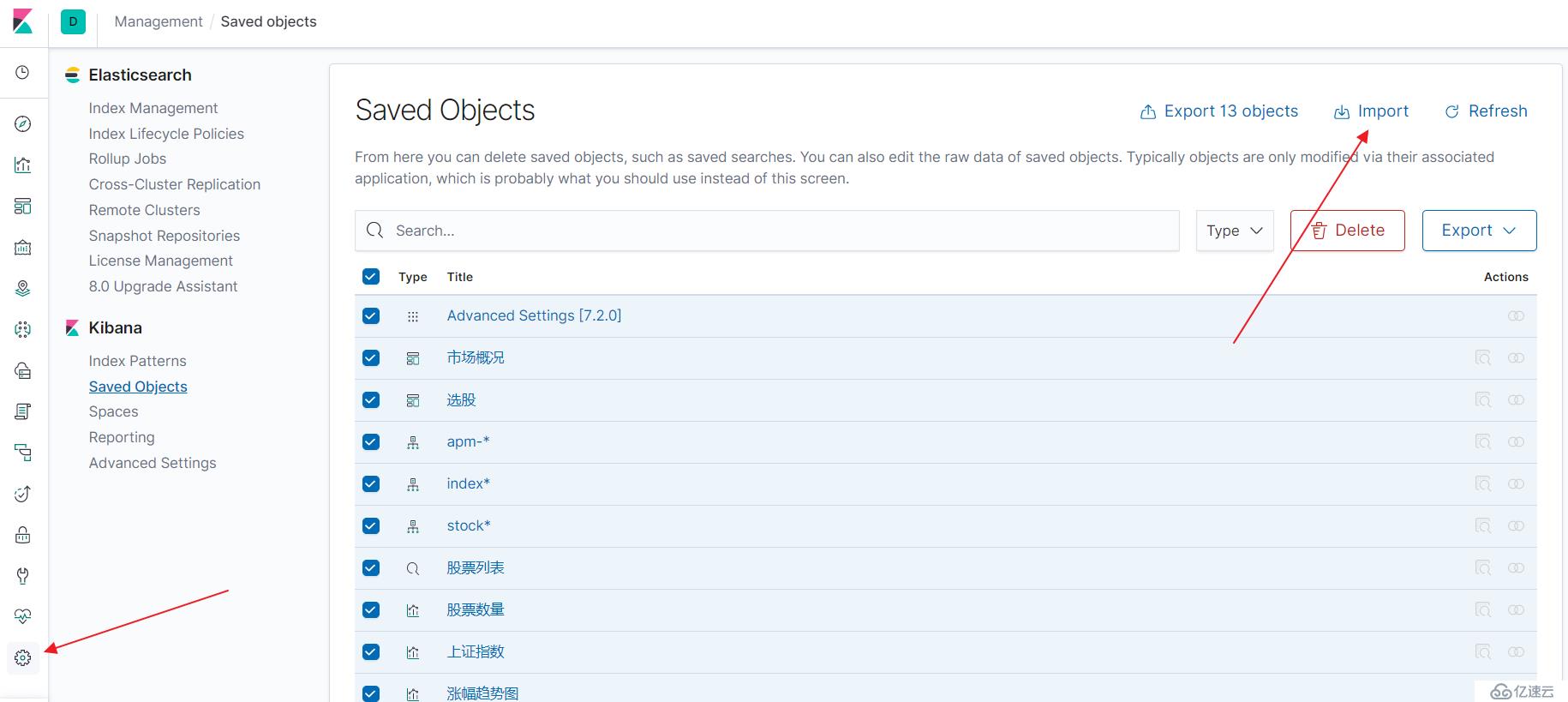Open Dashboard icon in sidebar
This screenshot has height=702, width=1568.
23,207
